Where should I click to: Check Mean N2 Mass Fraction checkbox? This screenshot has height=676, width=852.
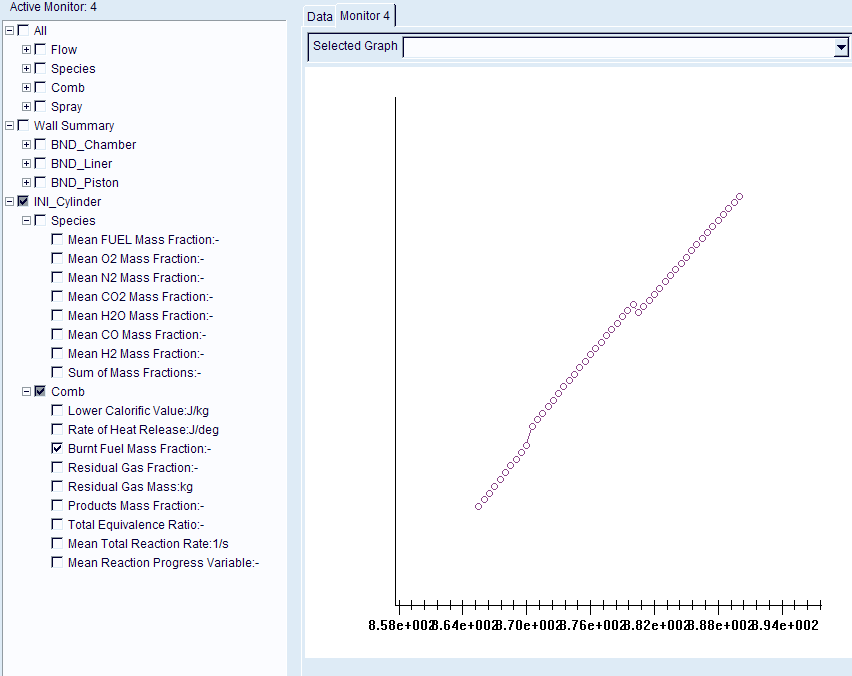pyautogui.click(x=57, y=278)
